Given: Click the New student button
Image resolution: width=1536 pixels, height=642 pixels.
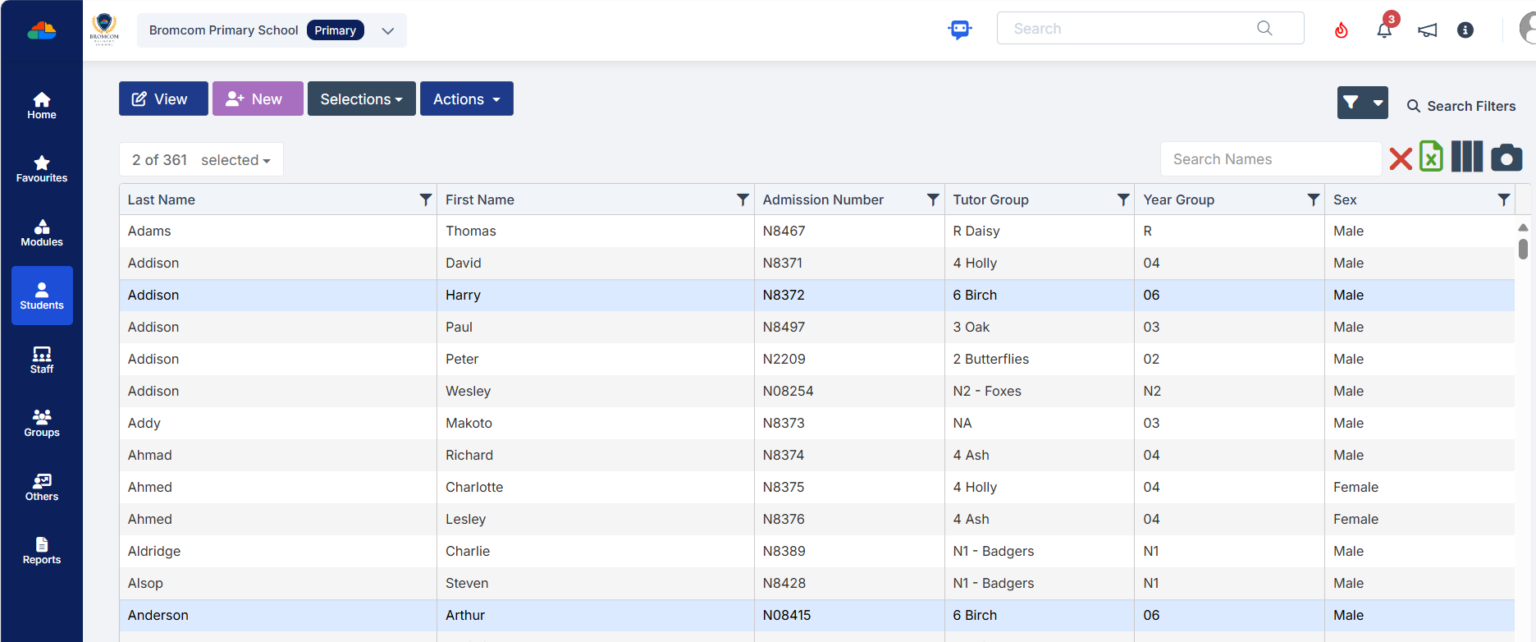Looking at the screenshot, I should [x=257, y=99].
